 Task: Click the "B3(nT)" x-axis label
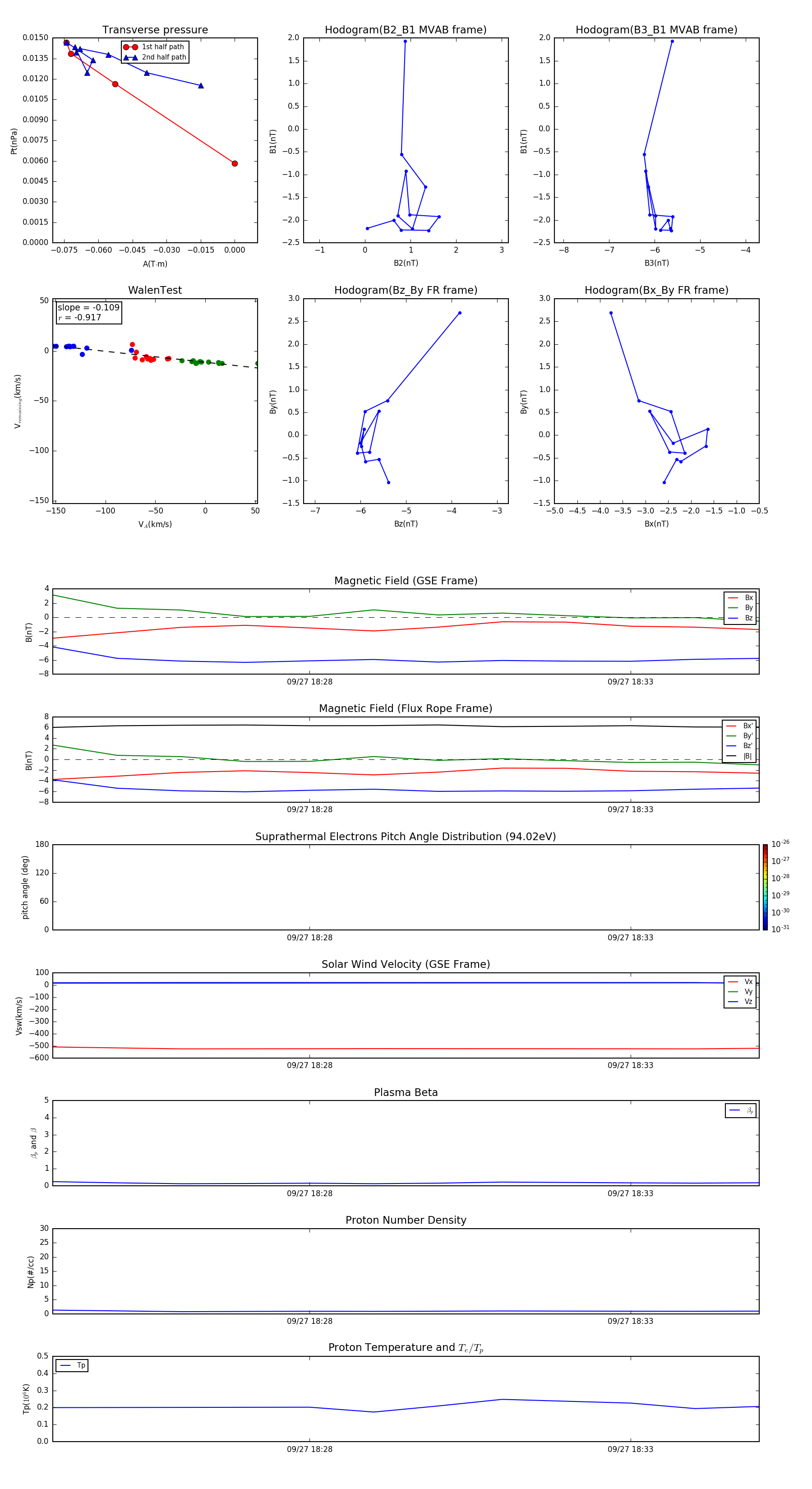pos(656,263)
